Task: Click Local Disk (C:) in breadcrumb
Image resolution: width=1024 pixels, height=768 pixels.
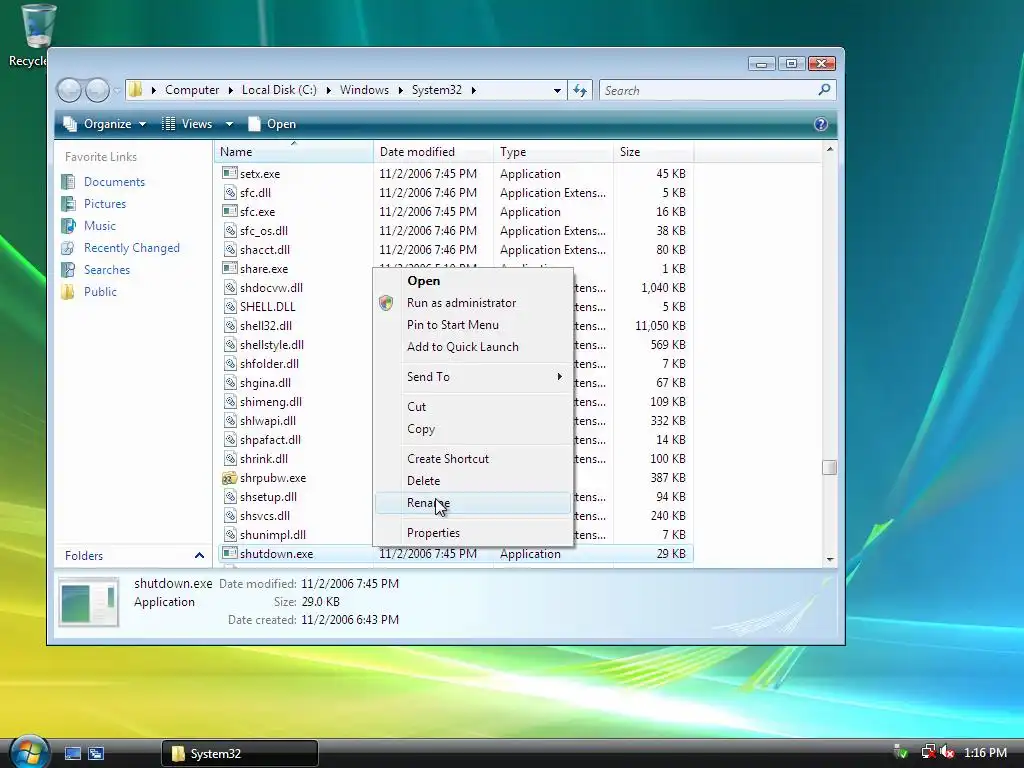Action: tap(279, 90)
